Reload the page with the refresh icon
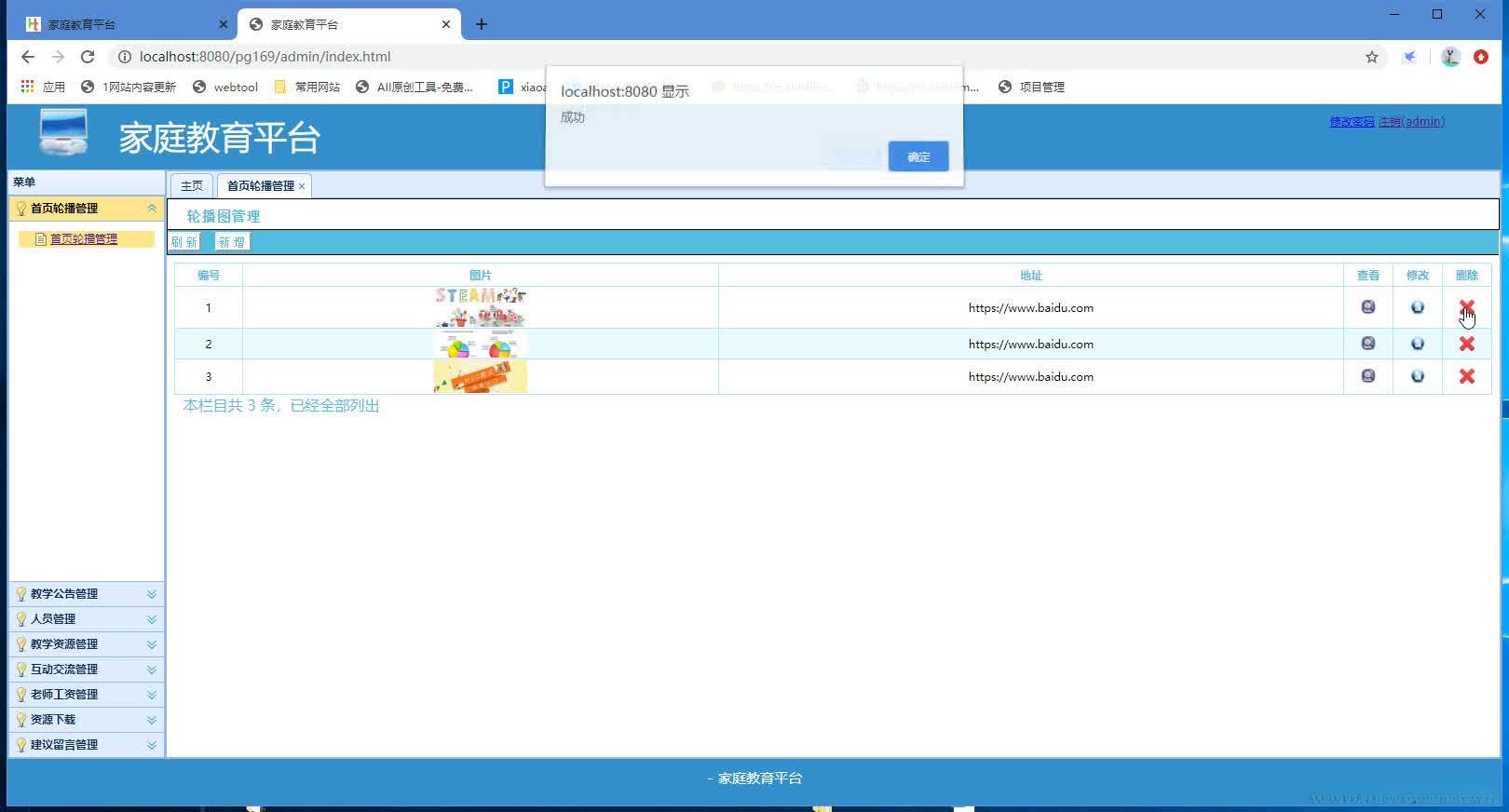 click(88, 57)
